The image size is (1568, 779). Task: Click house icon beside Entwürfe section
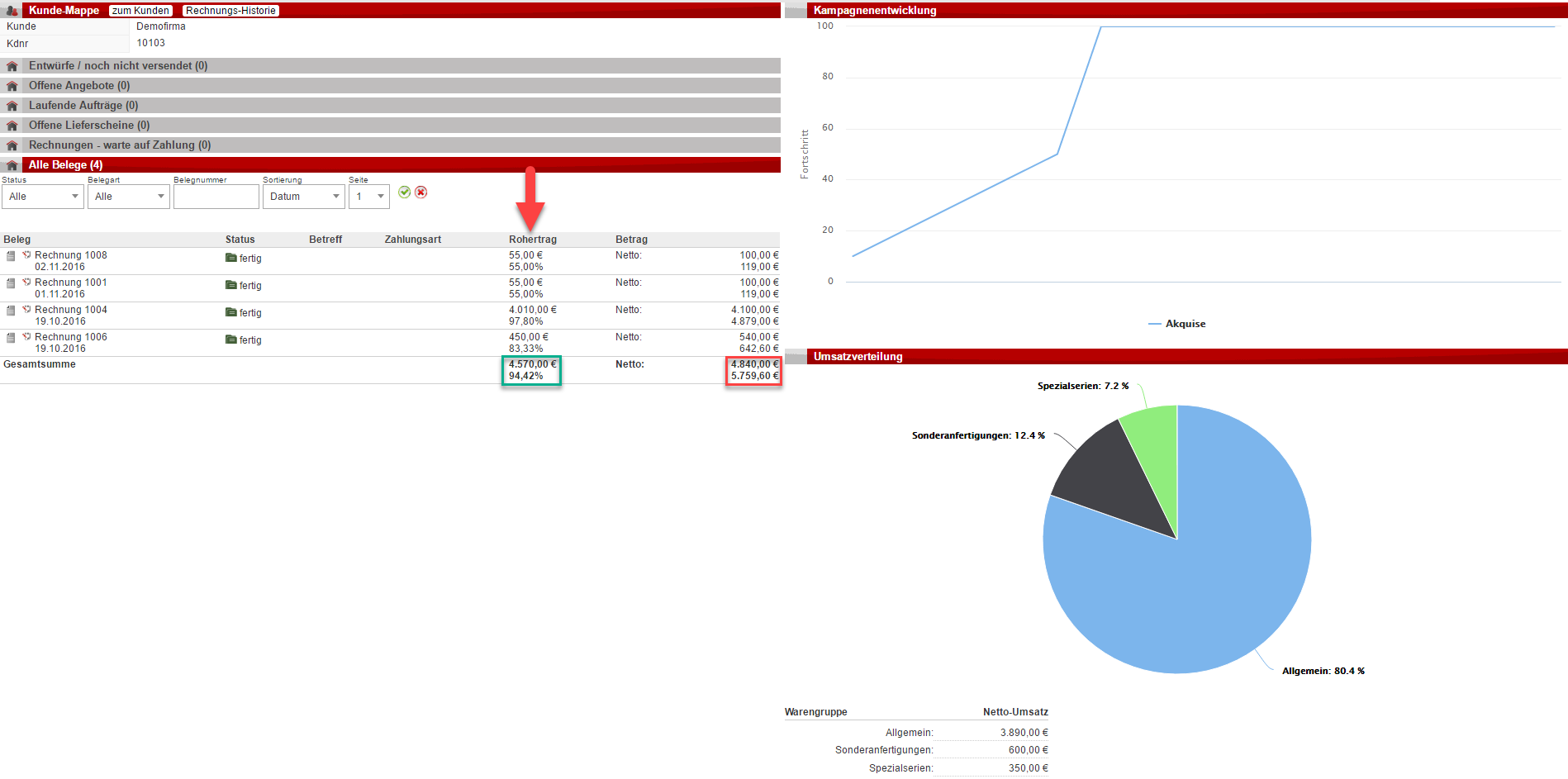tap(12, 66)
